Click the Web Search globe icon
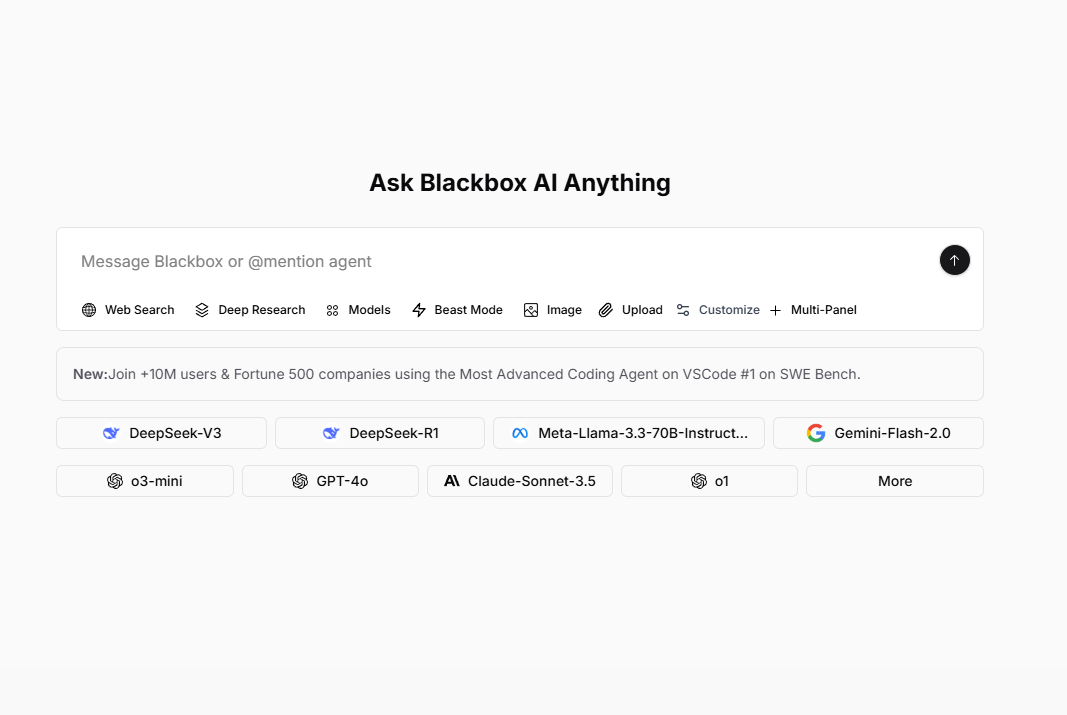This screenshot has width=1067, height=715. 89,310
